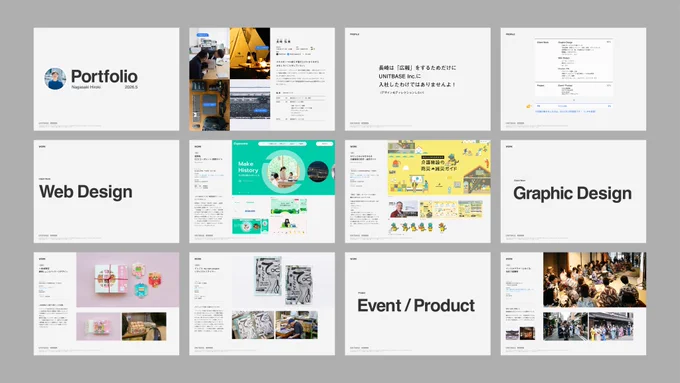Screen dimensions: 680x383
Task: Click the Portfolio title text
Action: (x=104, y=76)
